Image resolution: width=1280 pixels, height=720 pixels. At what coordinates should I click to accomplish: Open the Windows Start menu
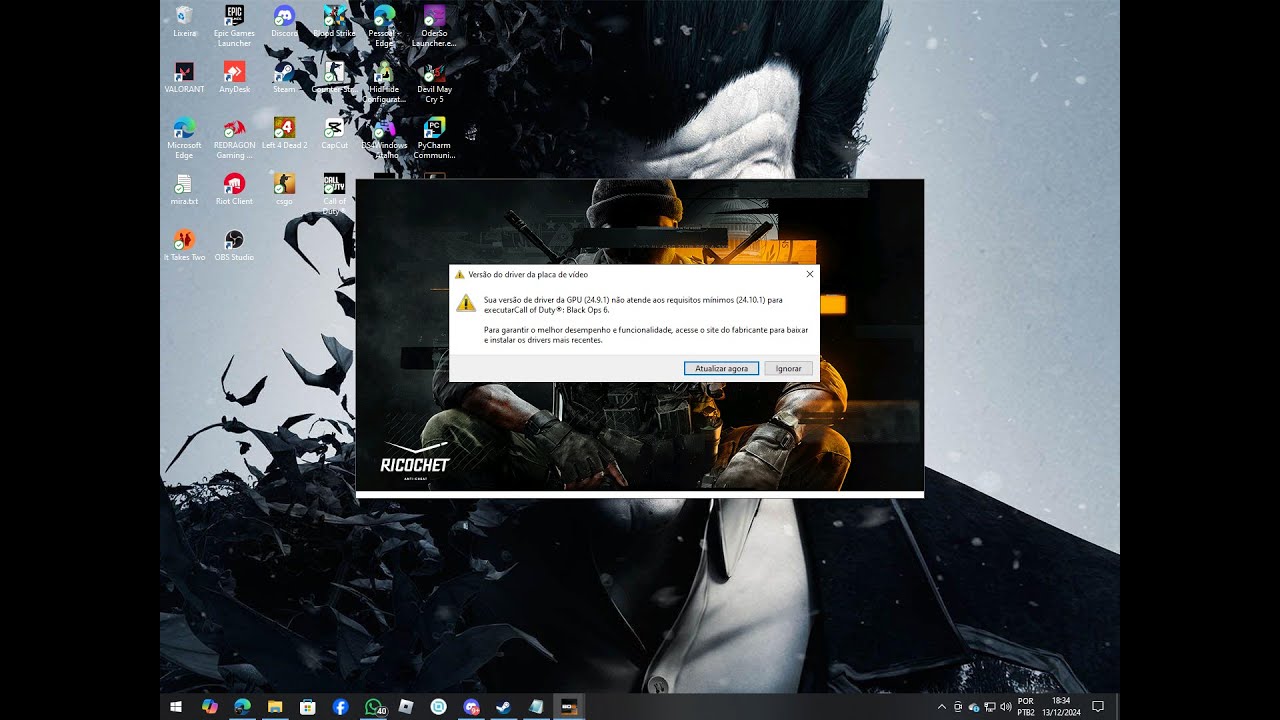pos(176,706)
